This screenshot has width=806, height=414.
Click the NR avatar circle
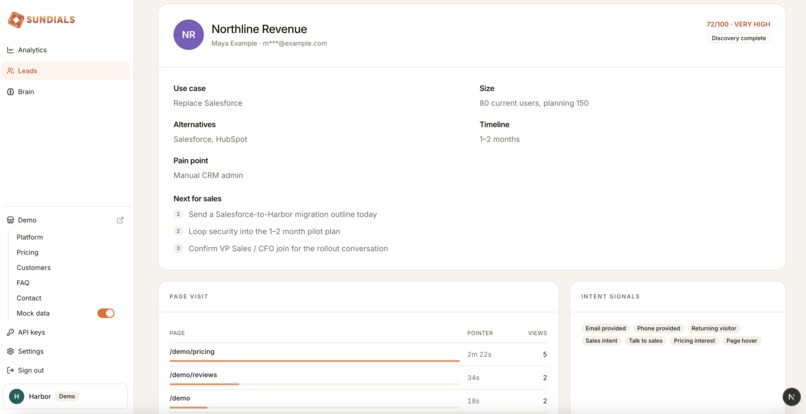click(188, 34)
